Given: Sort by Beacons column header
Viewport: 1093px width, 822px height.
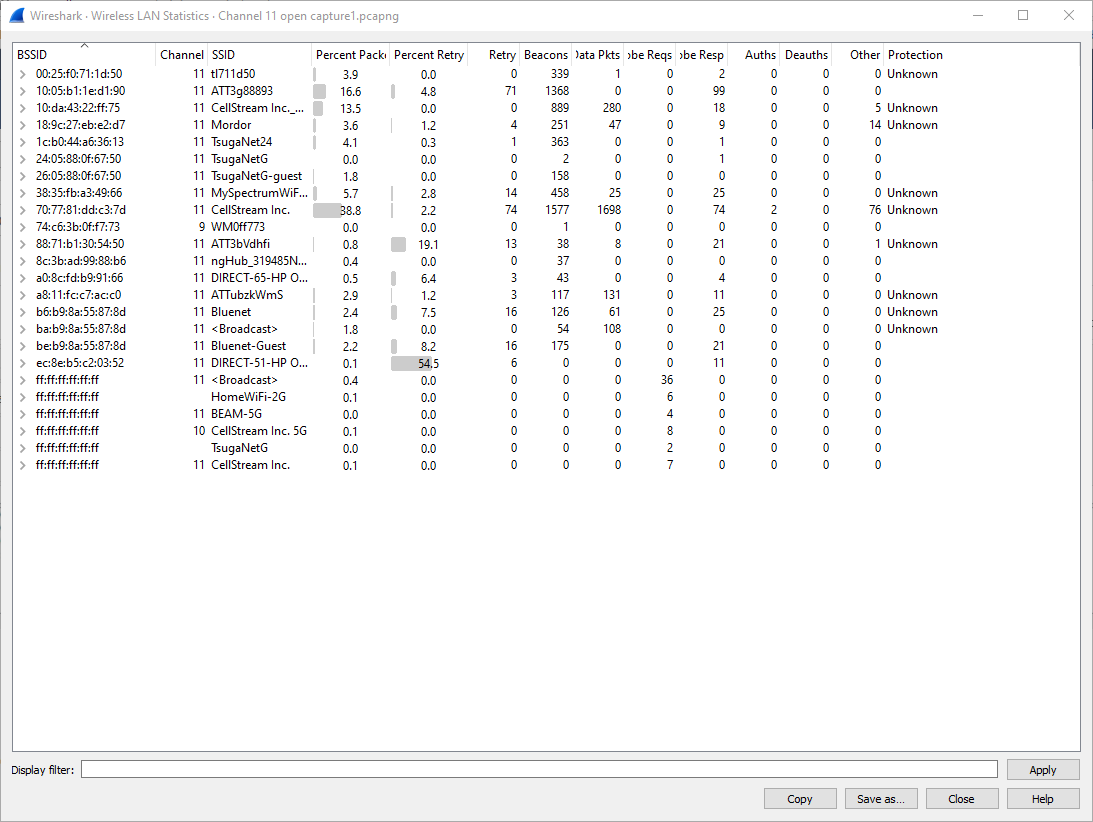Looking at the screenshot, I should [545, 55].
